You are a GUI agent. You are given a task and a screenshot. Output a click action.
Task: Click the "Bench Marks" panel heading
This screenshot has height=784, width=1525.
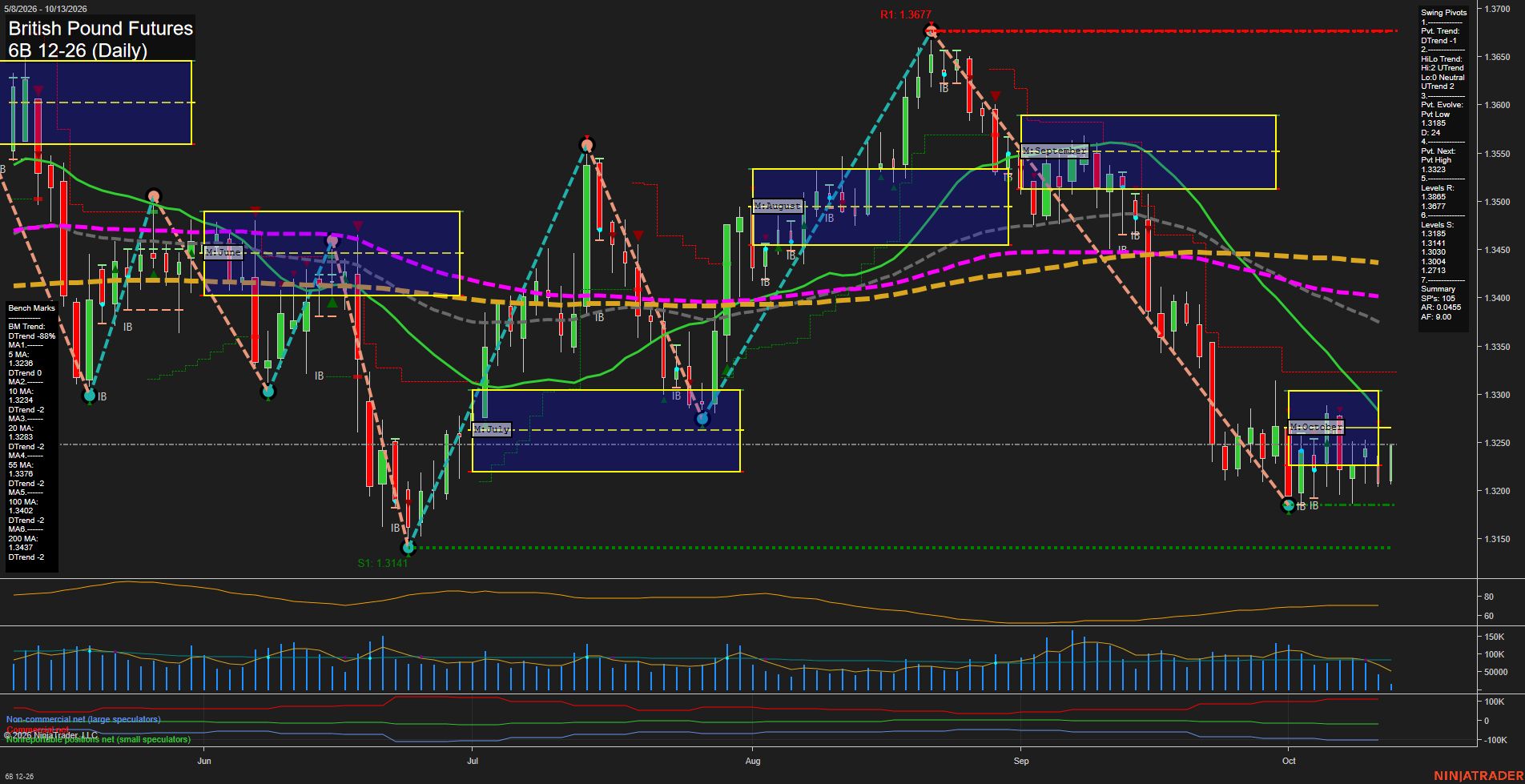tap(32, 308)
